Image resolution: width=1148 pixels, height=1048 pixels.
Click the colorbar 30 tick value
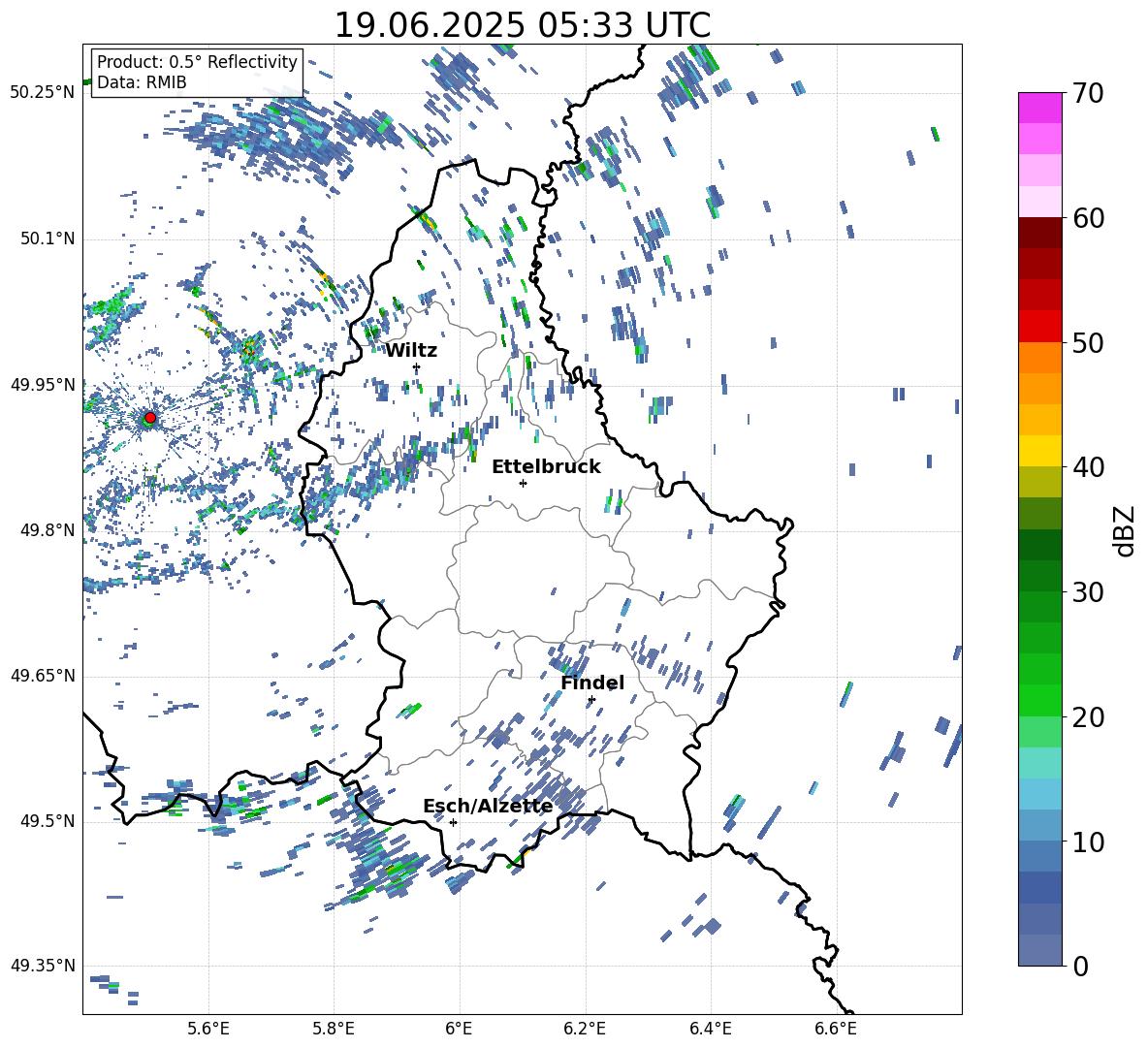pyautogui.click(x=1088, y=592)
